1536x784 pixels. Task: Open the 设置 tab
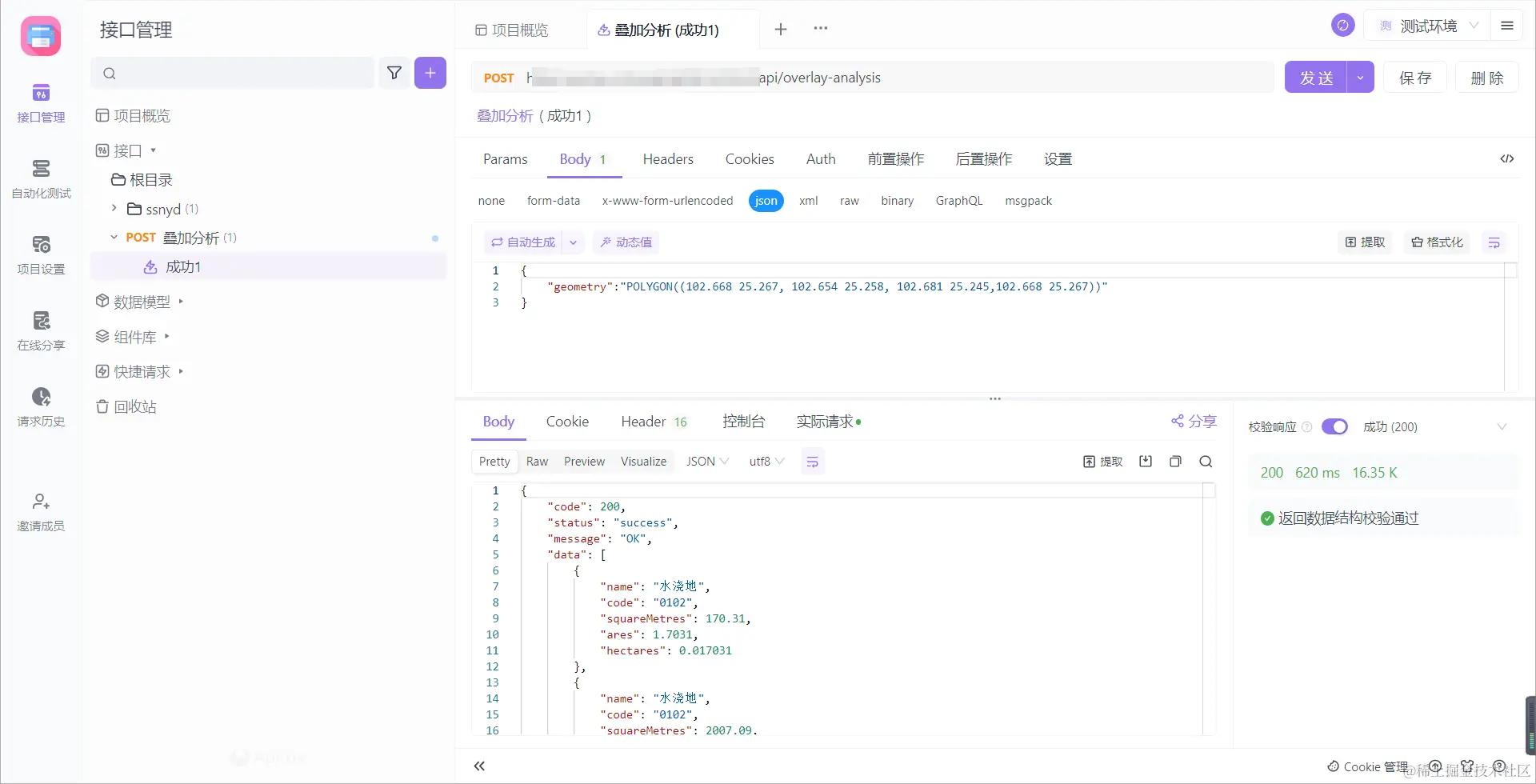click(1058, 159)
